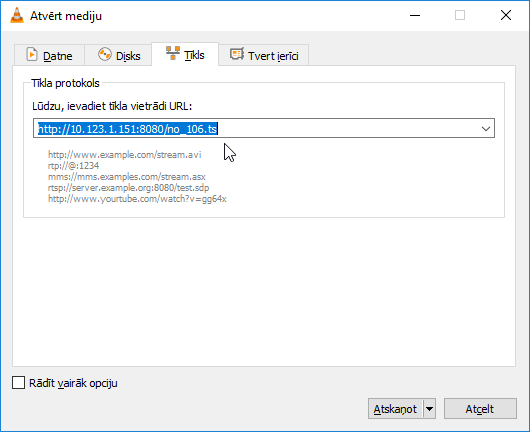Click the example.com/stream.avi sample URL text

tap(124, 155)
